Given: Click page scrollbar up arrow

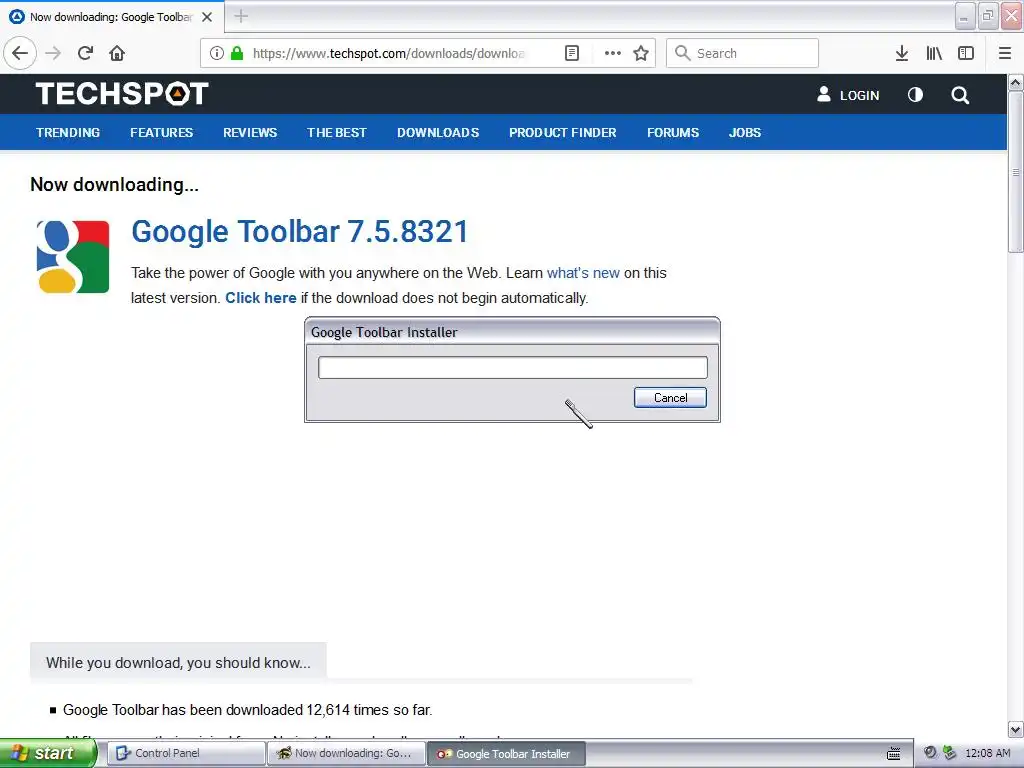Looking at the screenshot, I should 1016,82.
